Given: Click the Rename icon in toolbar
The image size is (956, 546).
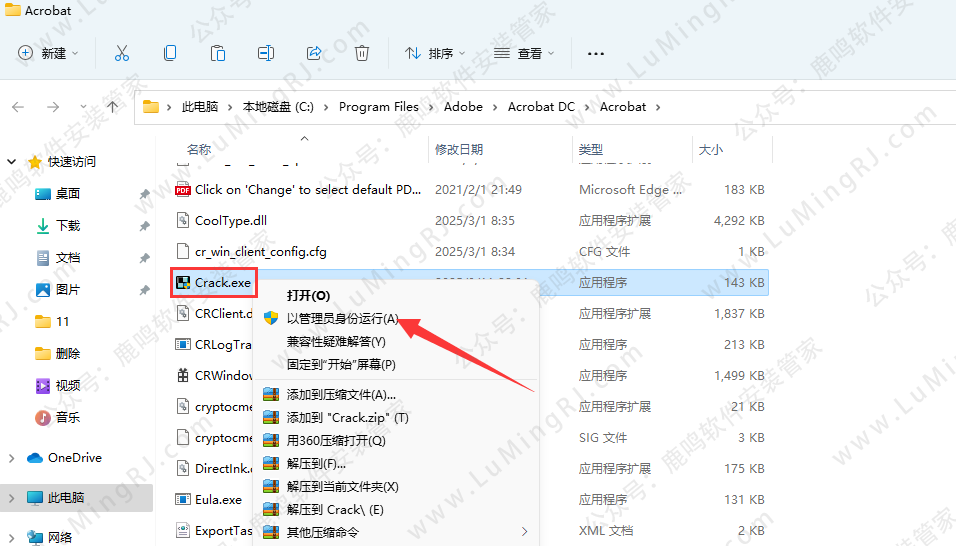Looking at the screenshot, I should (266, 54).
